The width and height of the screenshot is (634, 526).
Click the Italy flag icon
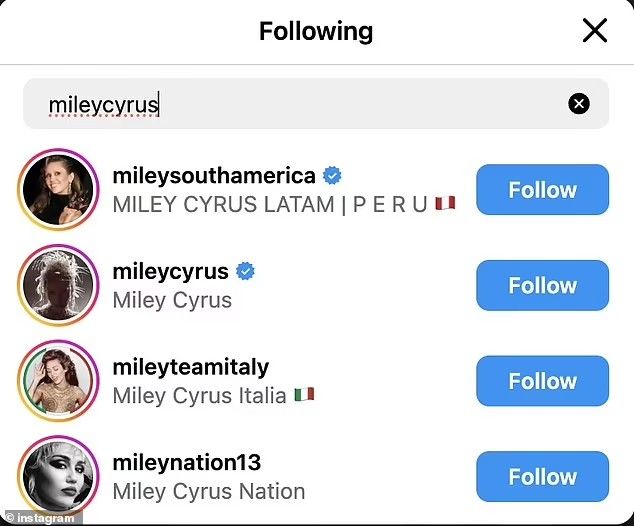304,395
